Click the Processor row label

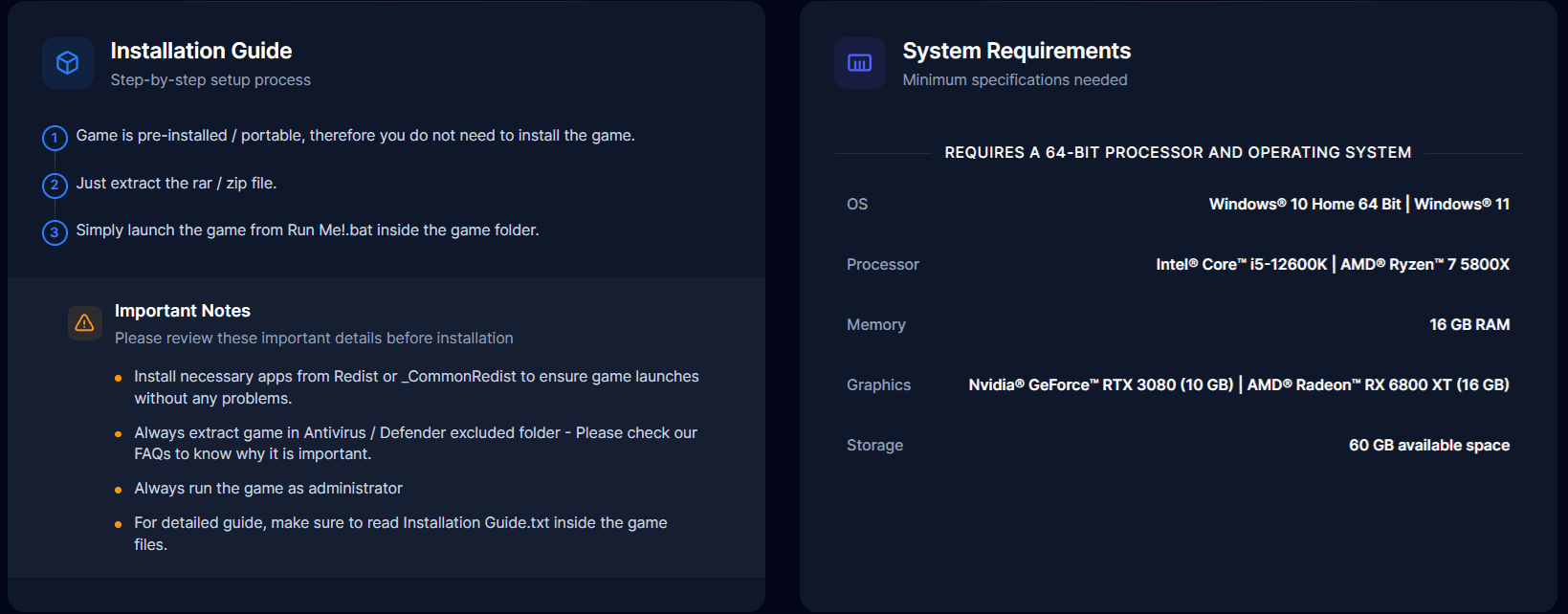pos(883,265)
